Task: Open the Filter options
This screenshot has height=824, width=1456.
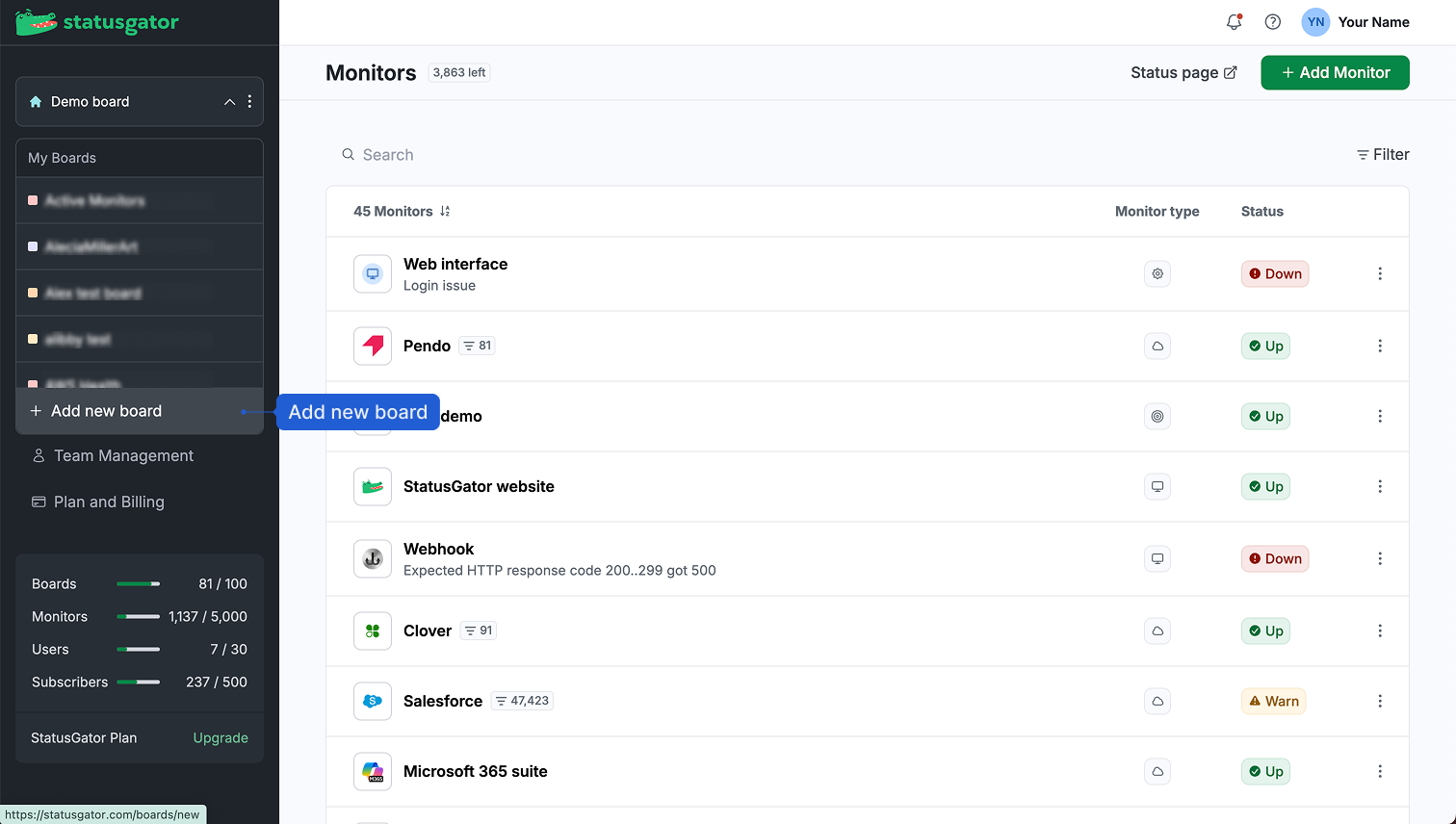Action: coord(1383,154)
